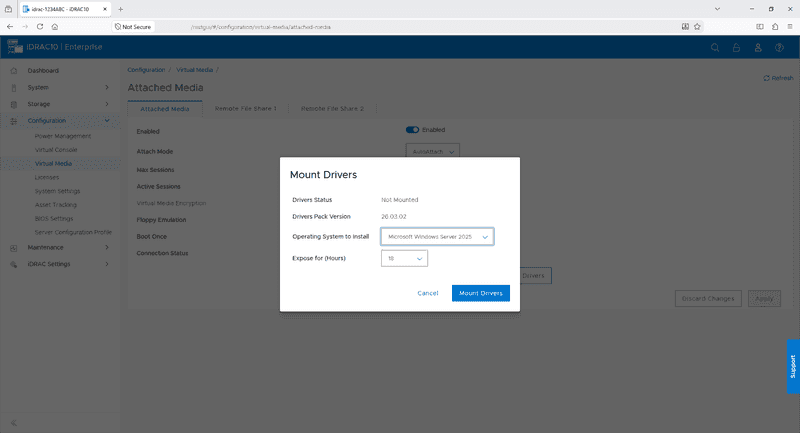Go back in the browser

coord(10,27)
